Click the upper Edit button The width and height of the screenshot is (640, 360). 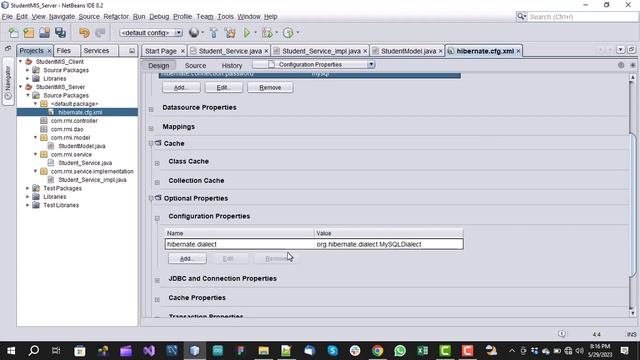tap(224, 87)
